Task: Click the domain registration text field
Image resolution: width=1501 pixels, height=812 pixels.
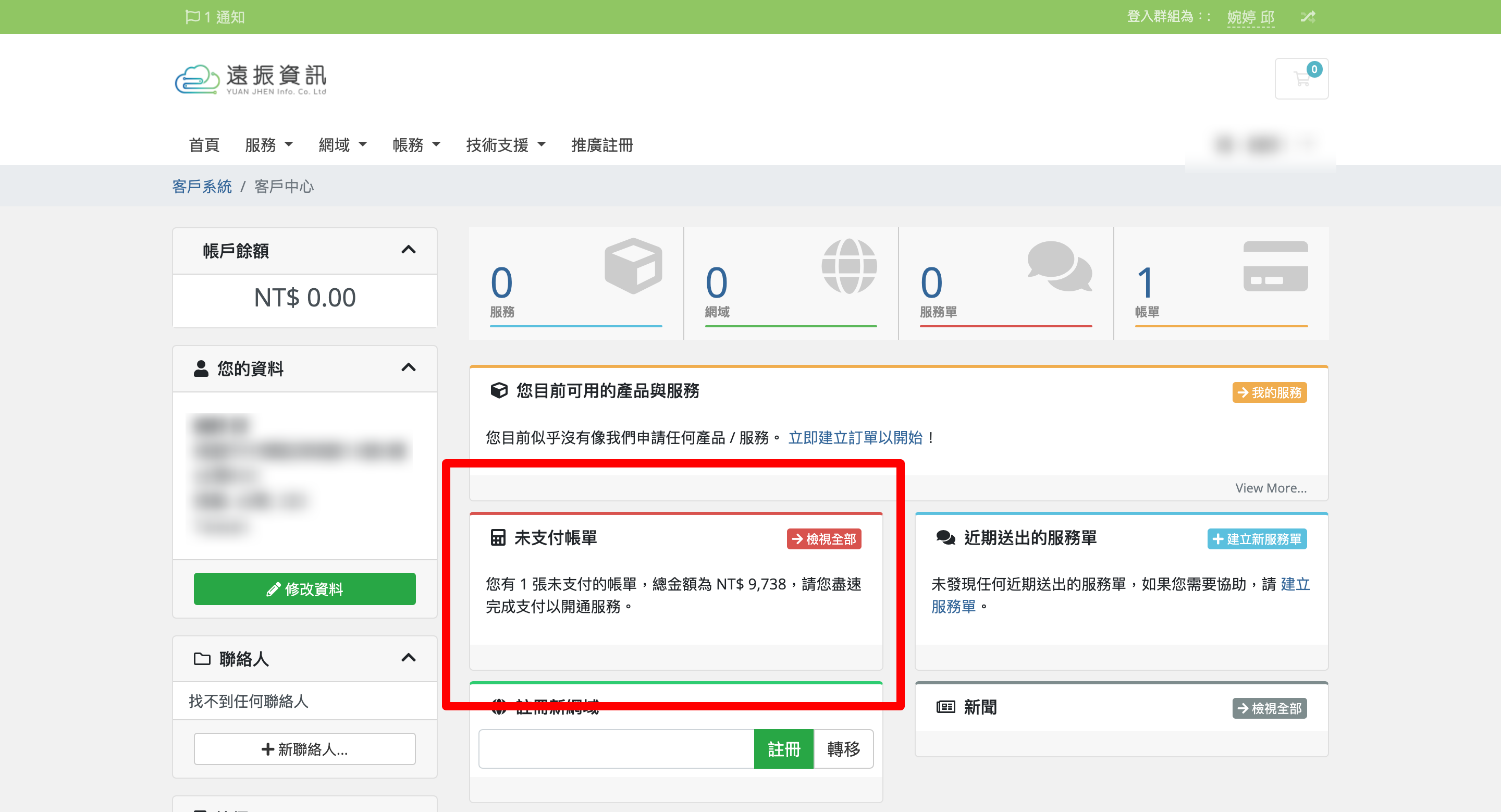Action: click(x=616, y=748)
